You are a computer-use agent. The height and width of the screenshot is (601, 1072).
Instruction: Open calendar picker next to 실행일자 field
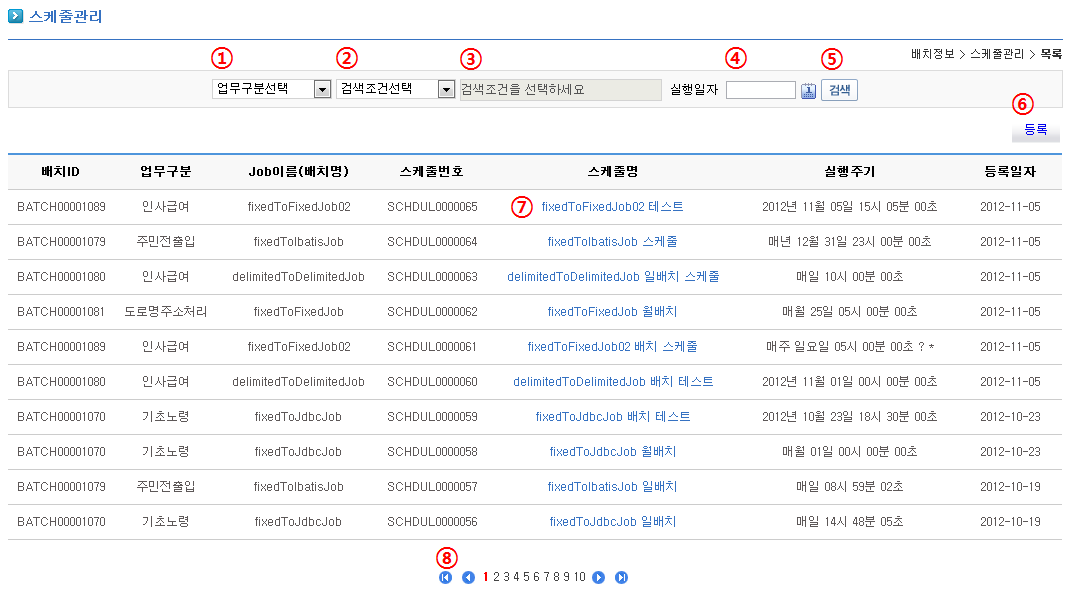(809, 91)
